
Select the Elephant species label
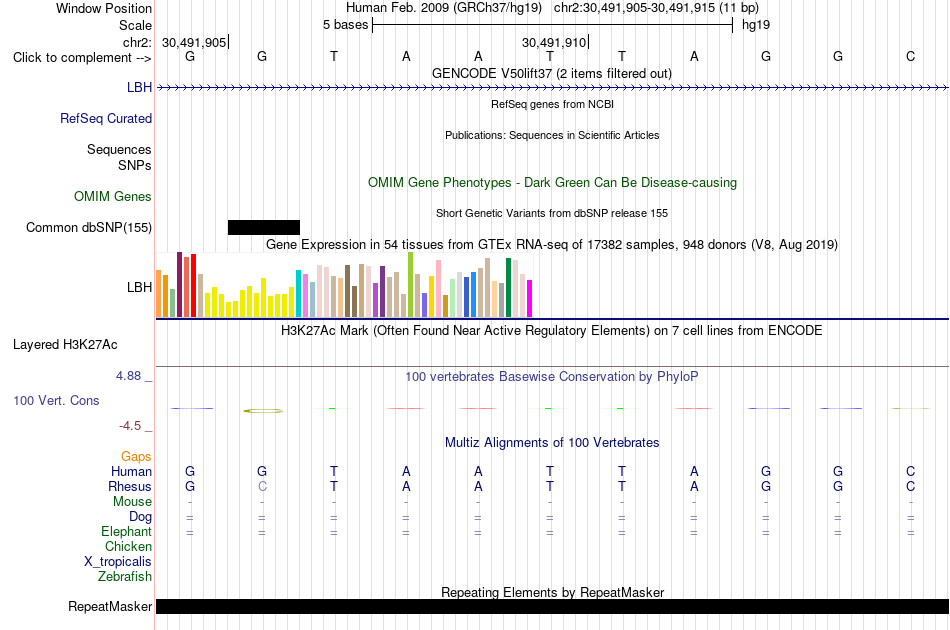(126, 531)
